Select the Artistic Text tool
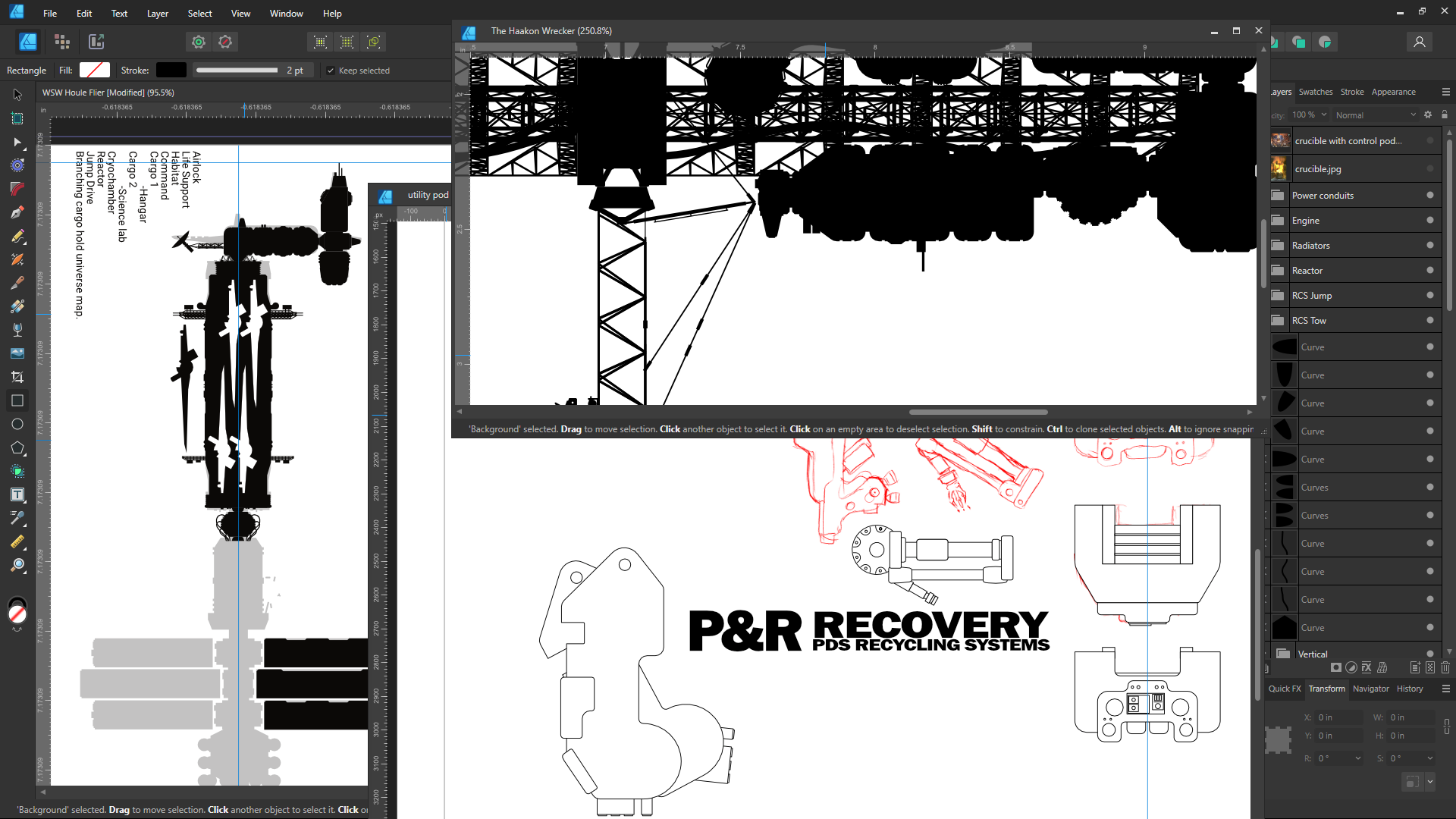Image resolution: width=1456 pixels, height=819 pixels. (x=17, y=494)
